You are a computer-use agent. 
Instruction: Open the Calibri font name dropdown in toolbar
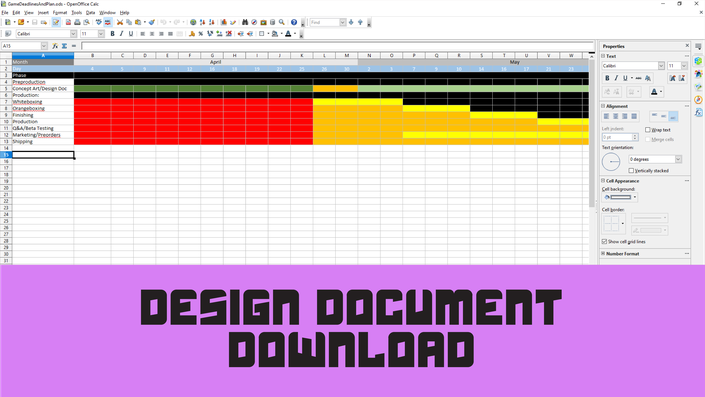point(73,34)
